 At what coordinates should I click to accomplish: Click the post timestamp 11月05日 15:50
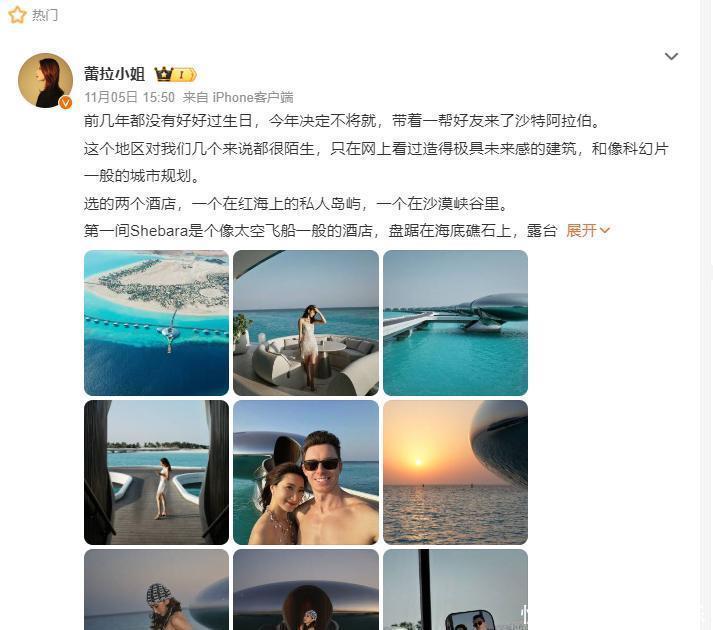coord(129,97)
